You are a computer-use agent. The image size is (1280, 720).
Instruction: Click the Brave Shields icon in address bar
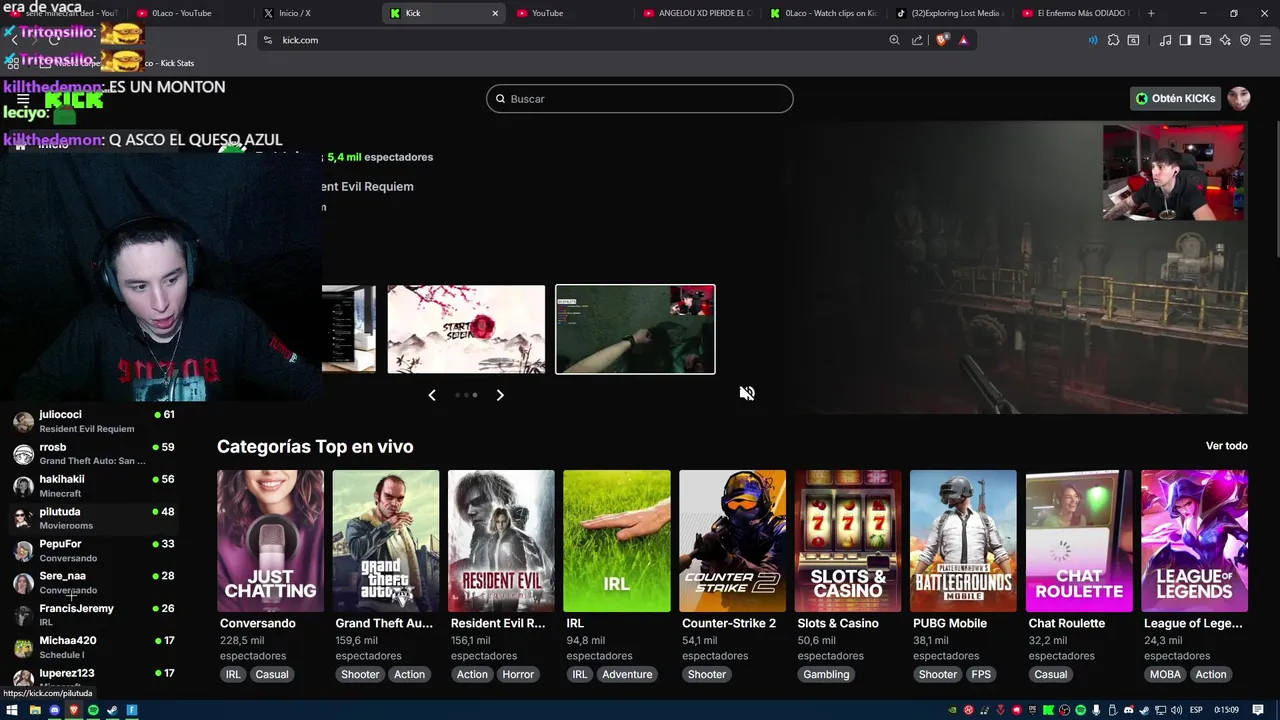pyautogui.click(x=942, y=40)
